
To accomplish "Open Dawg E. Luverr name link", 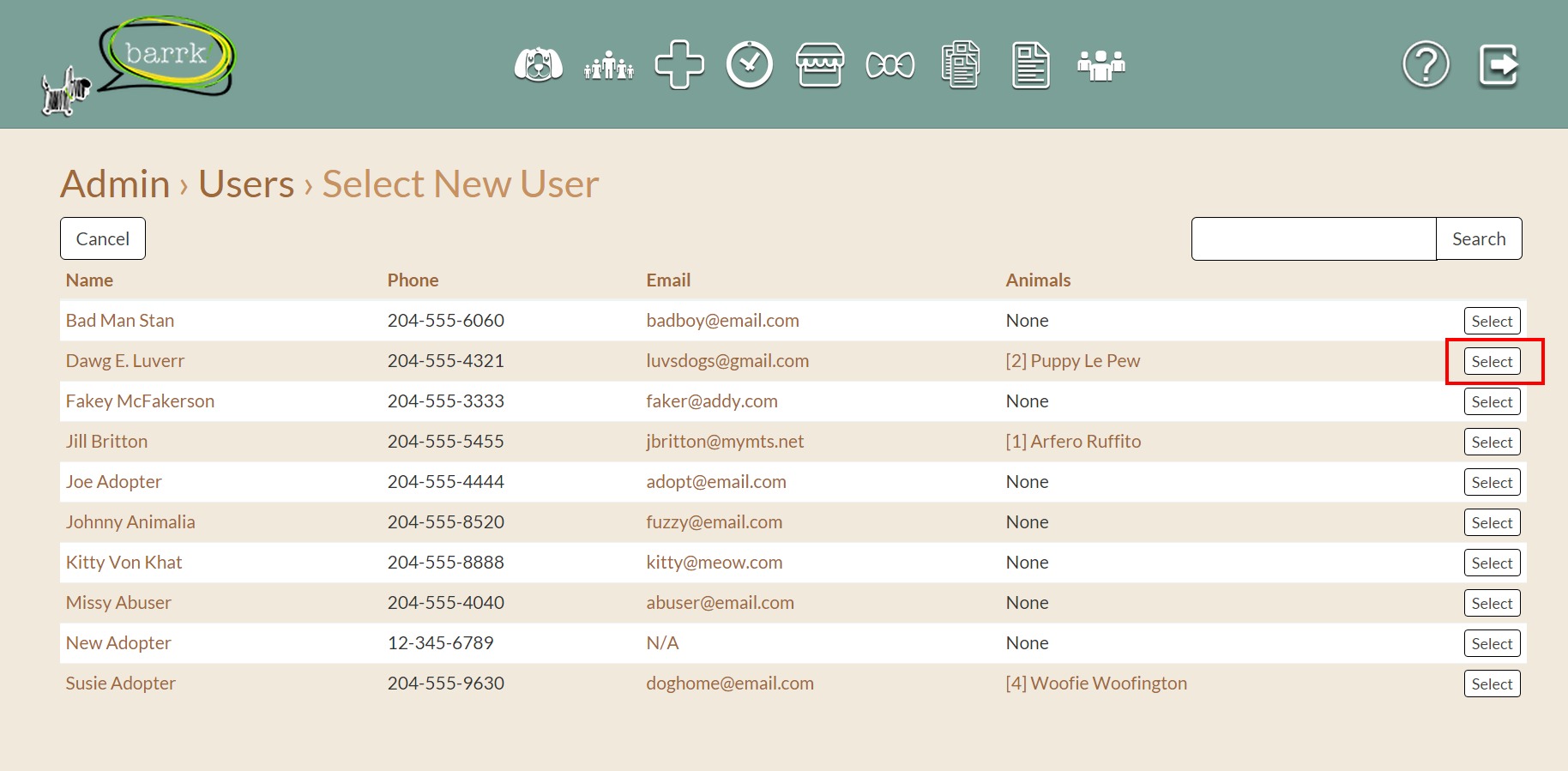I will click(125, 361).
